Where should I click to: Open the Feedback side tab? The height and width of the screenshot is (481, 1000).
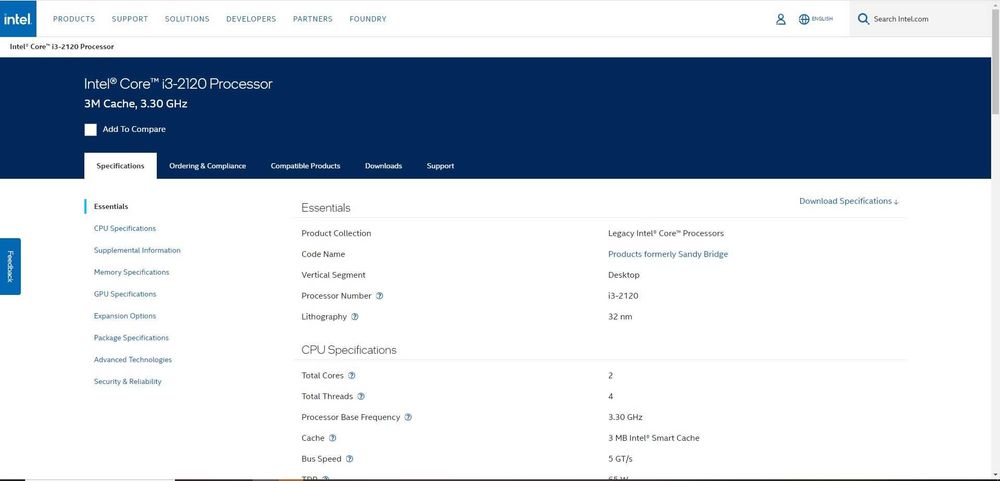10,267
